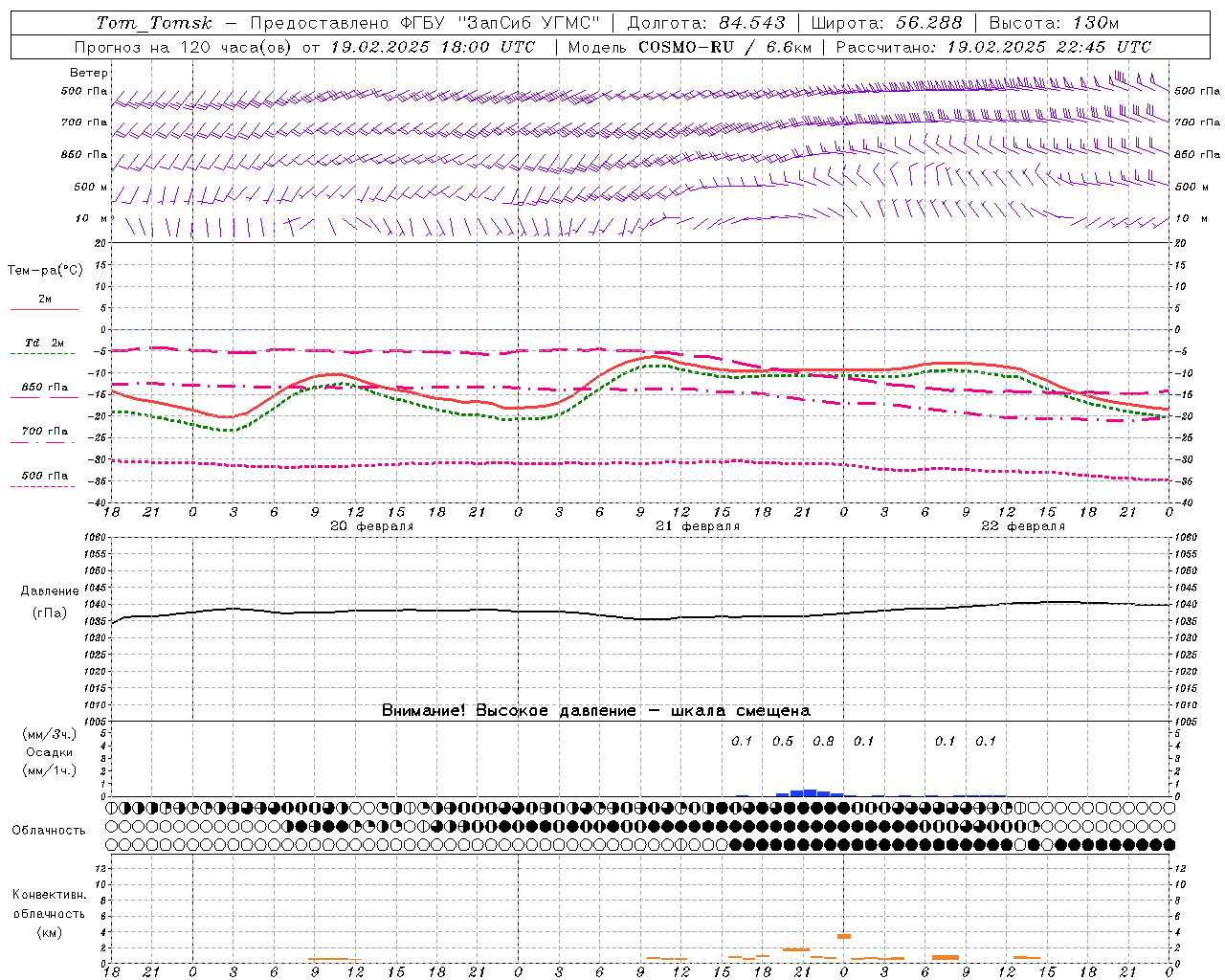The image size is (1225, 980).
Task: Click the "20 февраля" date label
Action: point(372,526)
